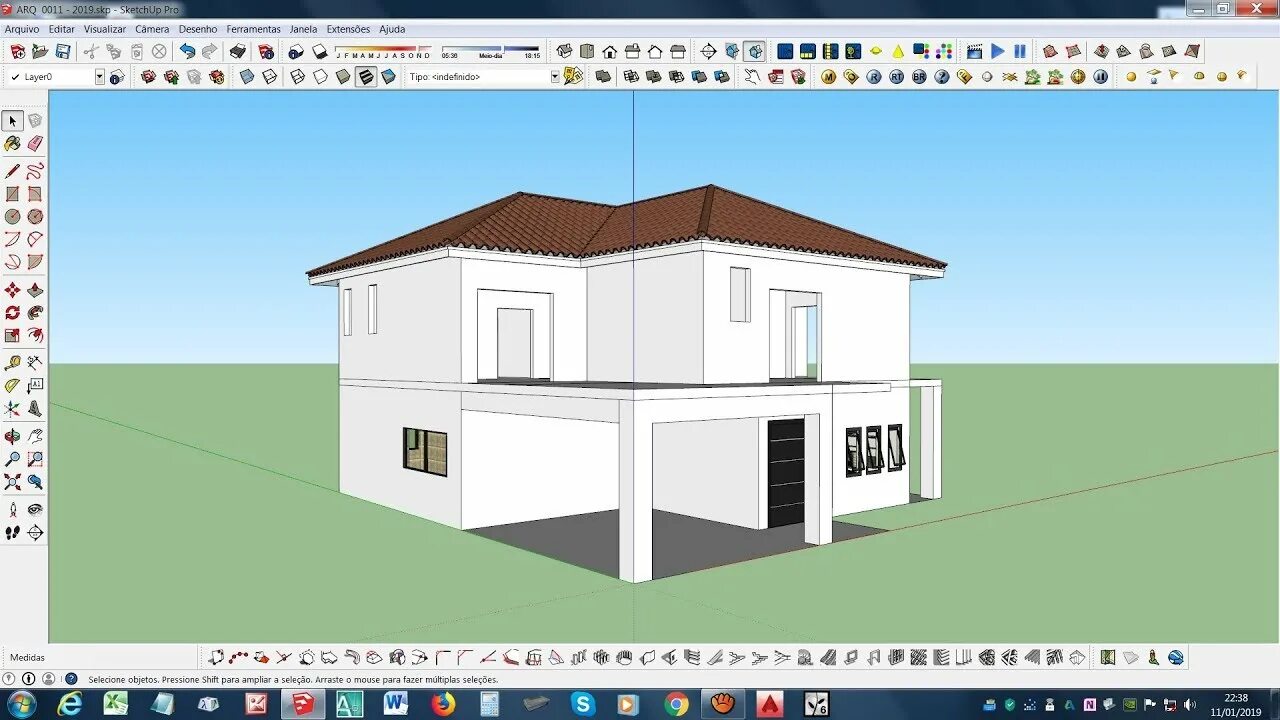Open the Câmera menu
Viewport: 1280px width, 720px height.
152,29
